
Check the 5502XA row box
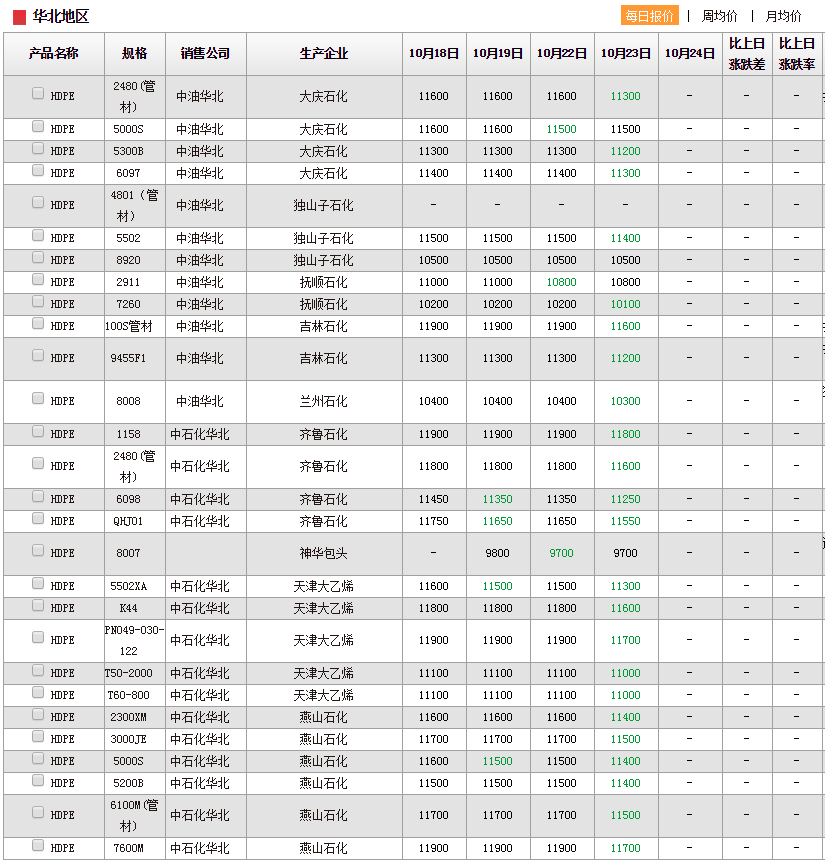pos(37,583)
